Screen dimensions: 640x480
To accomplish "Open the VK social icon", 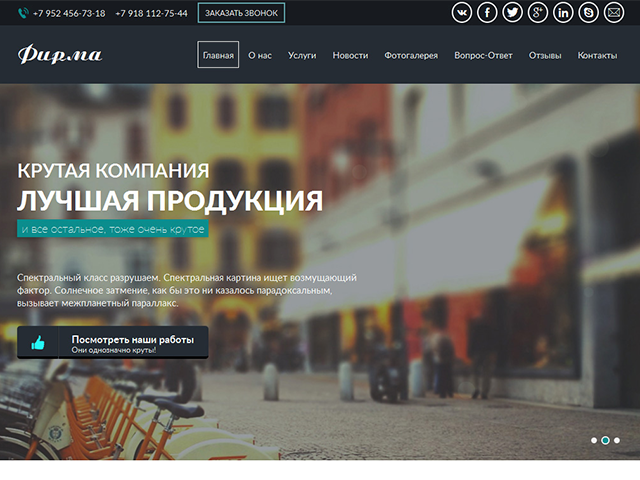I will coord(462,13).
